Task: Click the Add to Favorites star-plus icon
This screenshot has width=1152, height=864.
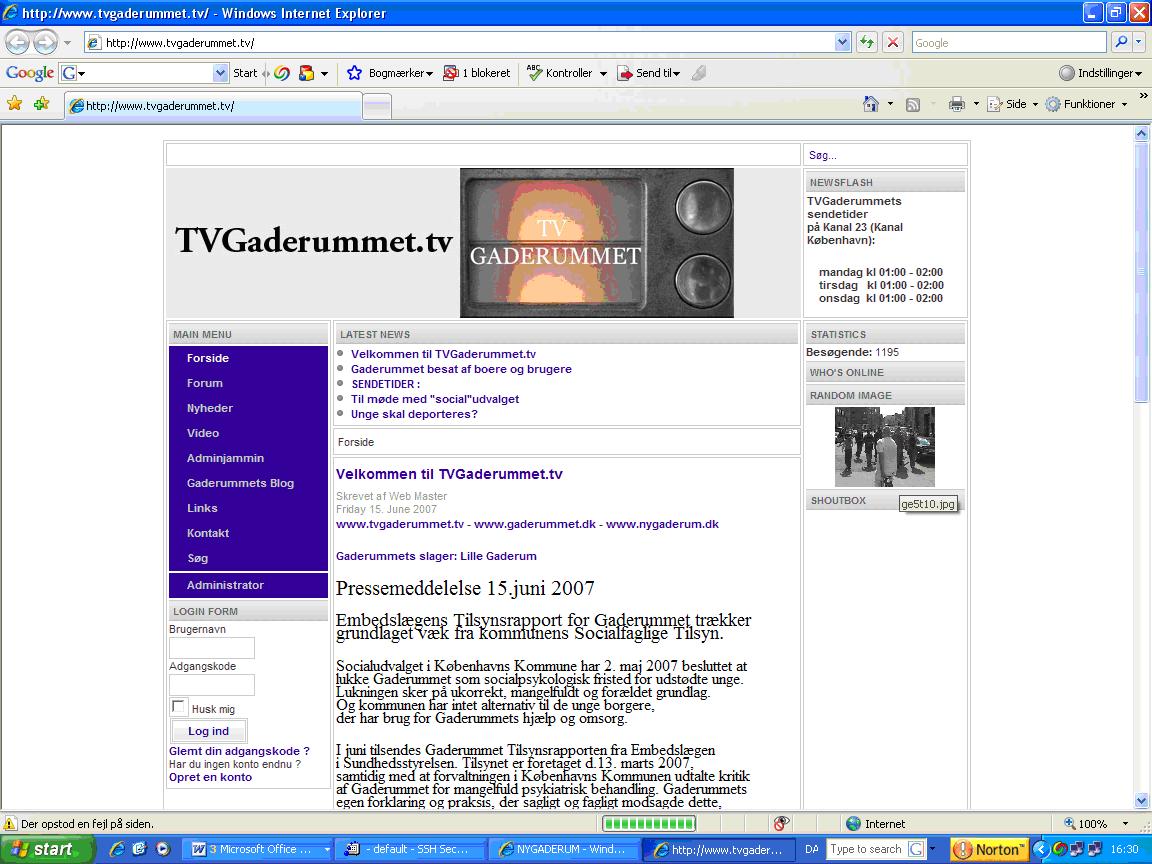Action: [x=41, y=104]
